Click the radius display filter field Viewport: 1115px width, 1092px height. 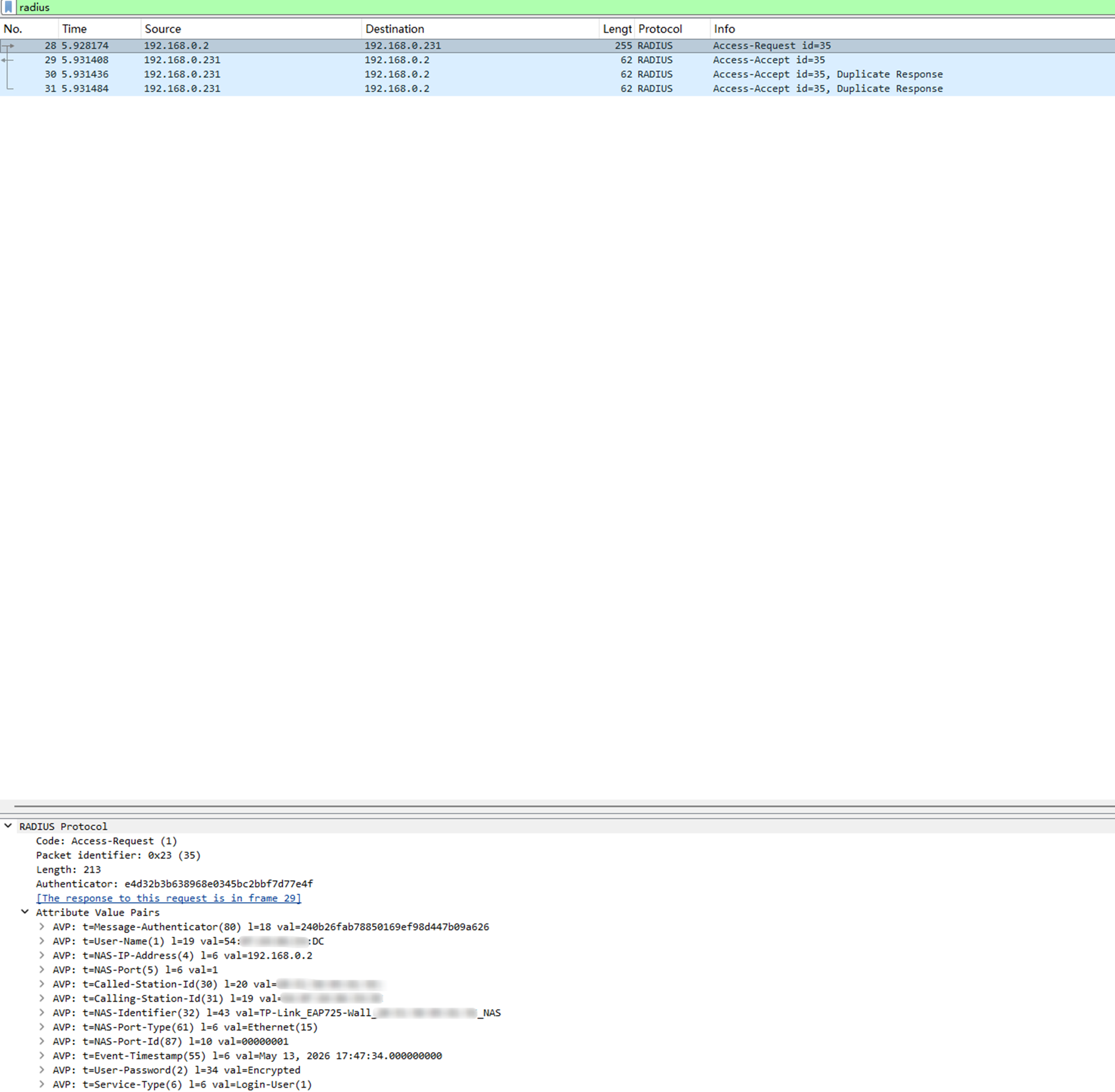565,8
